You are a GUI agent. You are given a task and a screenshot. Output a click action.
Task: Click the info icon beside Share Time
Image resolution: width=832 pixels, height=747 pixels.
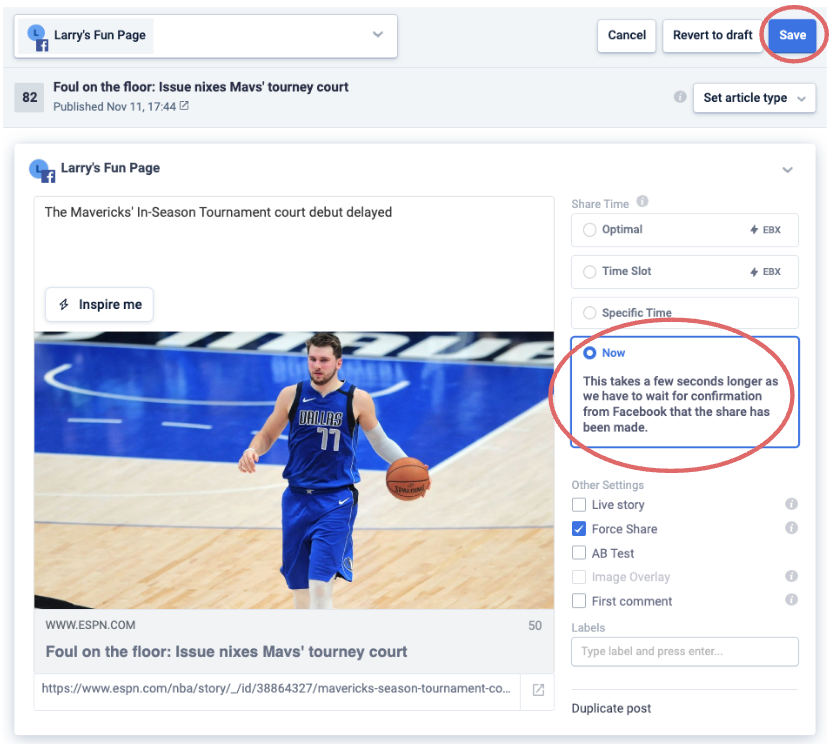click(642, 202)
